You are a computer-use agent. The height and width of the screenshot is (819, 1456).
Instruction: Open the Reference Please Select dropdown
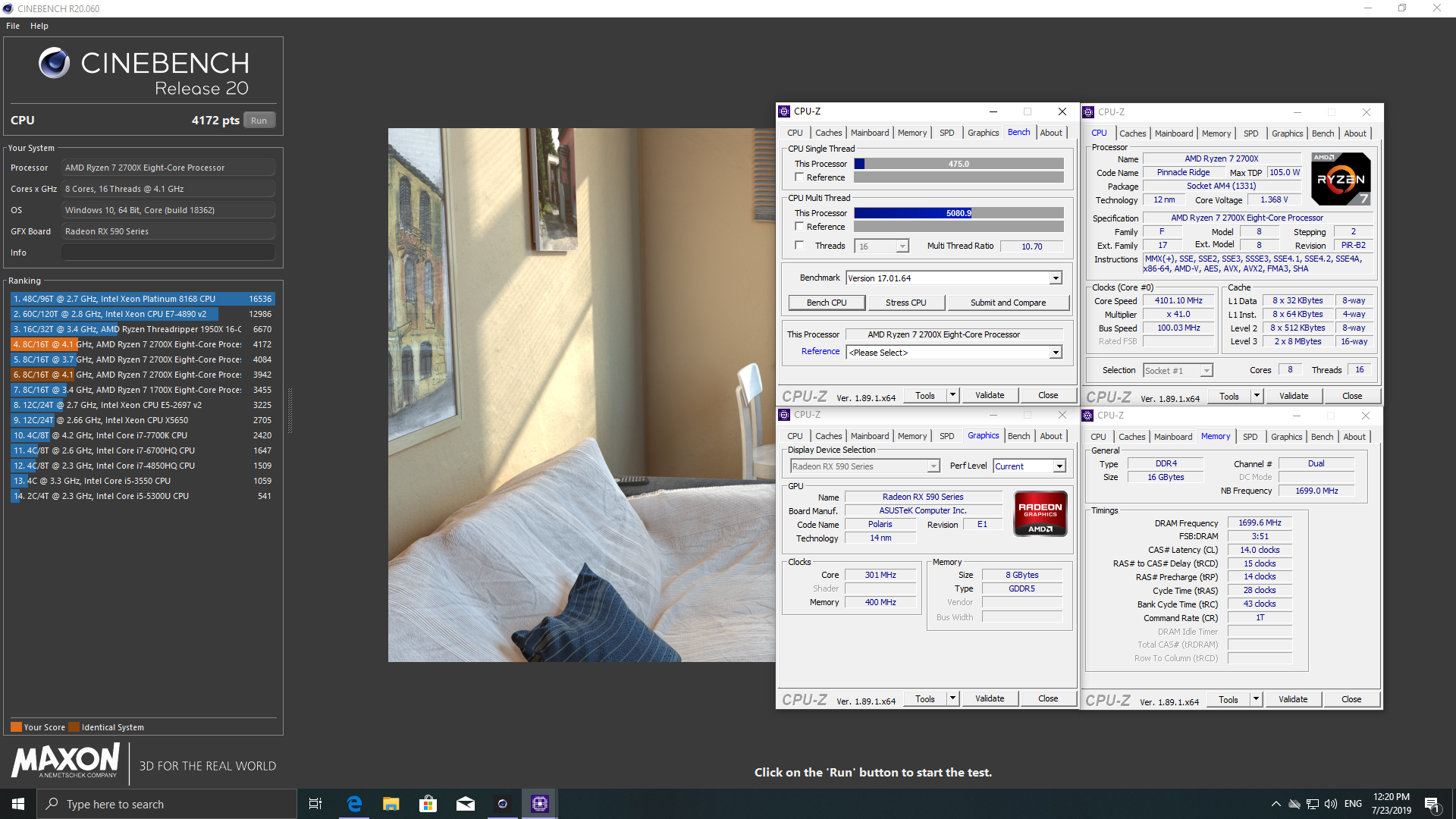pos(1056,353)
